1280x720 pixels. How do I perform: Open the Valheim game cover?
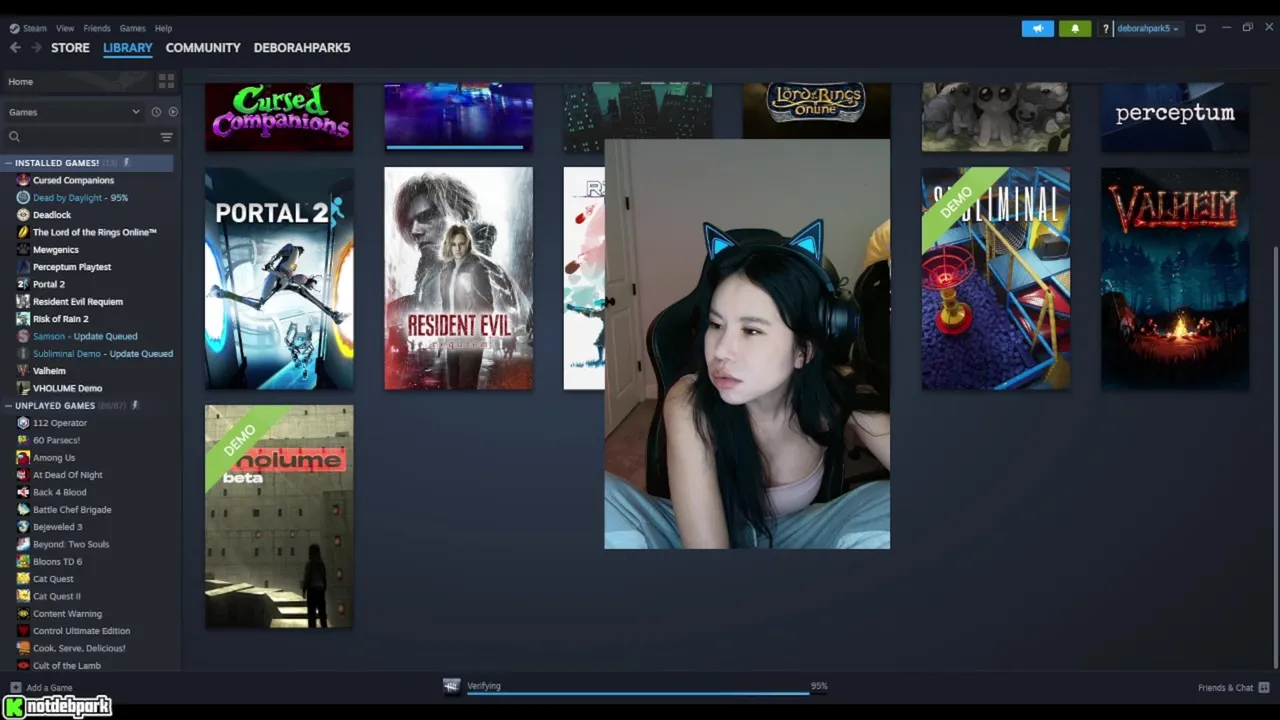coord(1175,279)
